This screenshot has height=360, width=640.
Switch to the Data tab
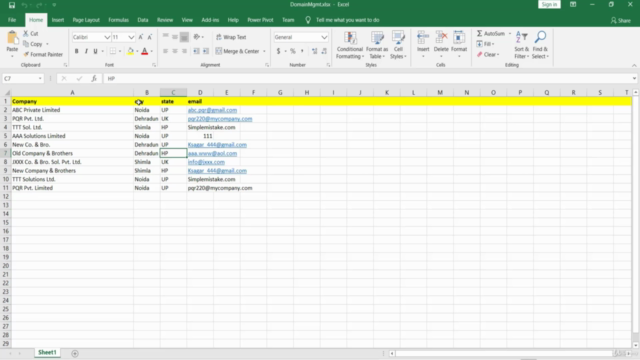tap(143, 20)
